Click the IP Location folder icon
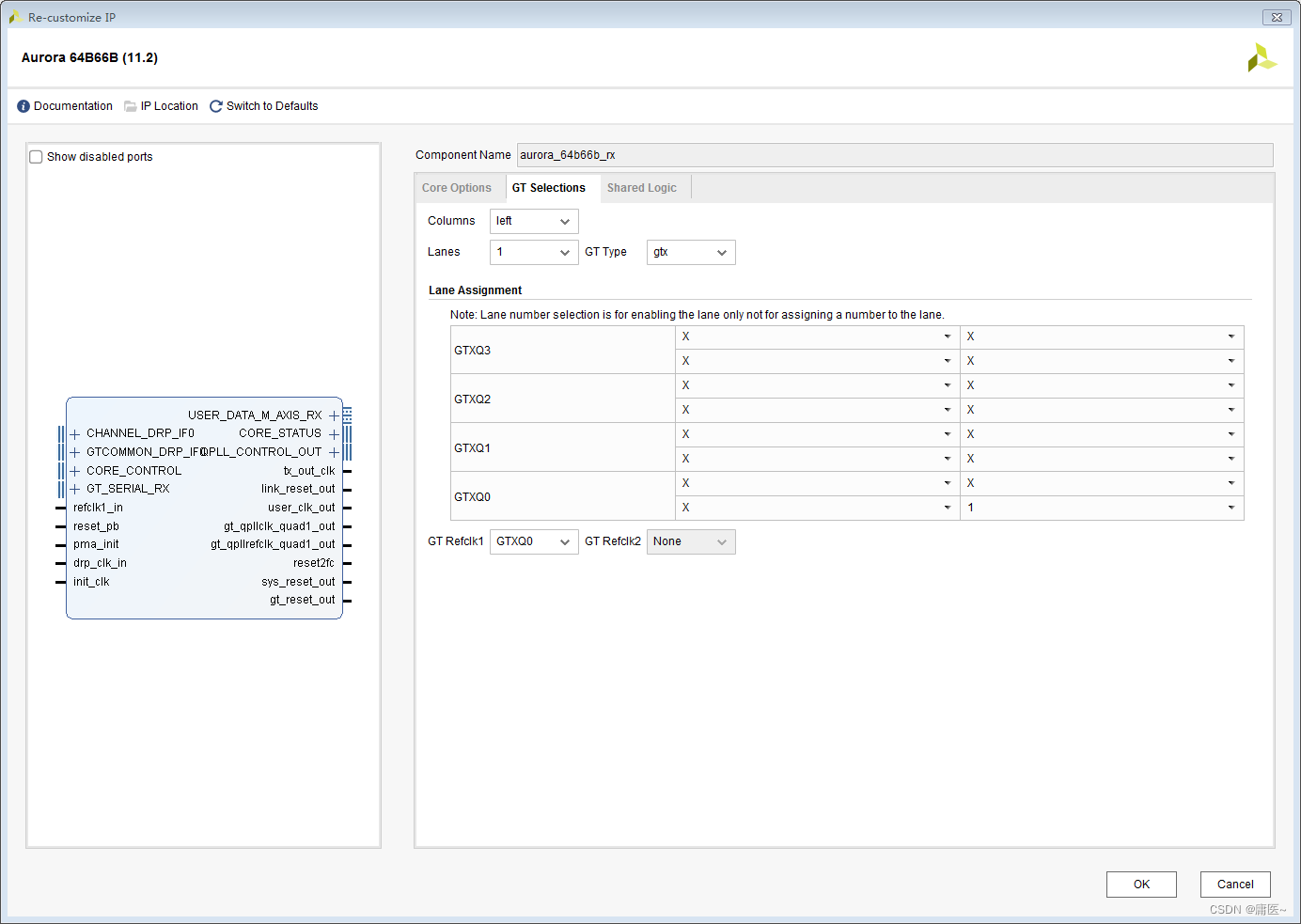Image resolution: width=1301 pixels, height=924 pixels. coord(131,106)
